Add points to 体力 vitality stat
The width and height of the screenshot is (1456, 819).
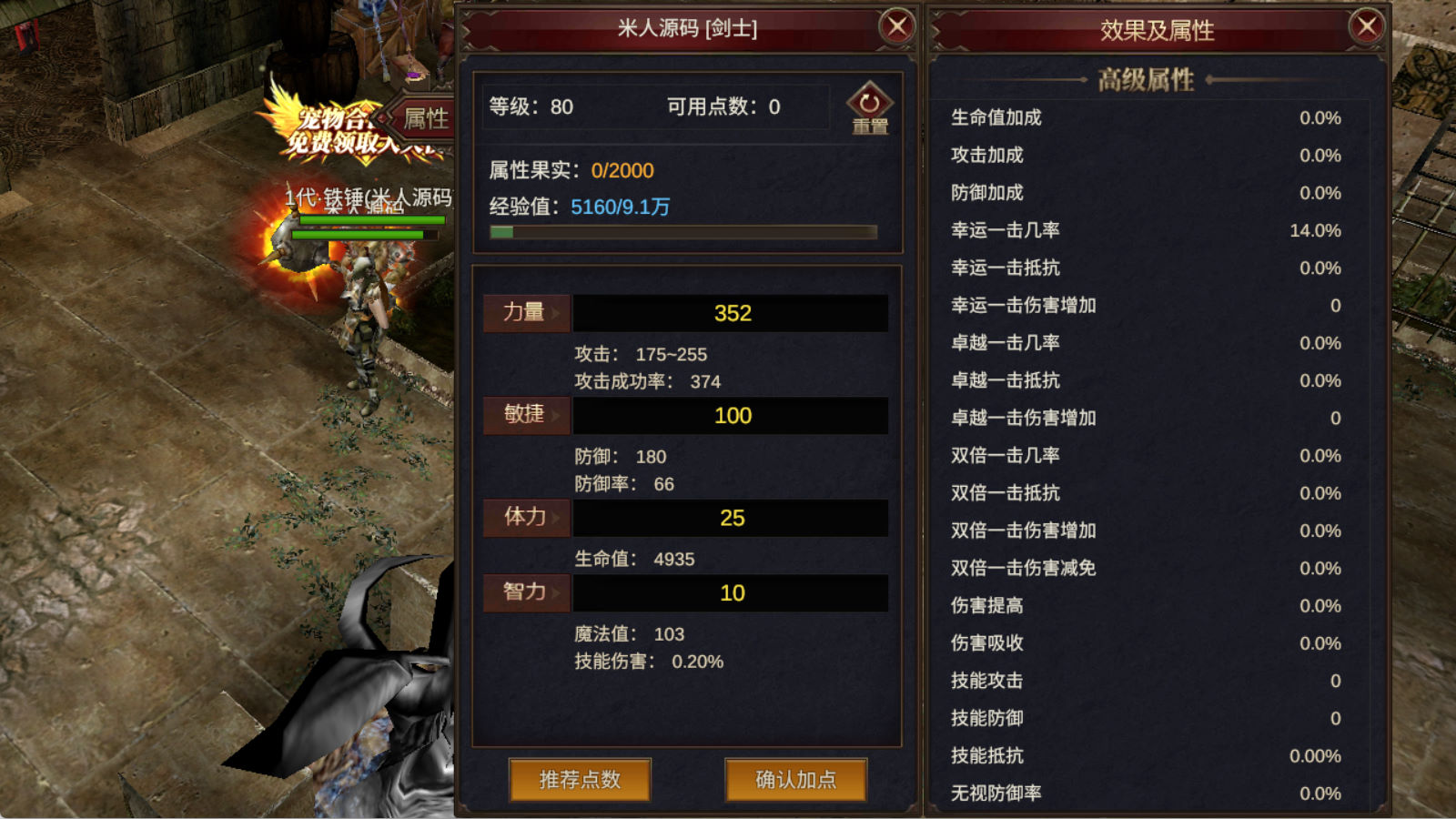pyautogui.click(x=526, y=517)
